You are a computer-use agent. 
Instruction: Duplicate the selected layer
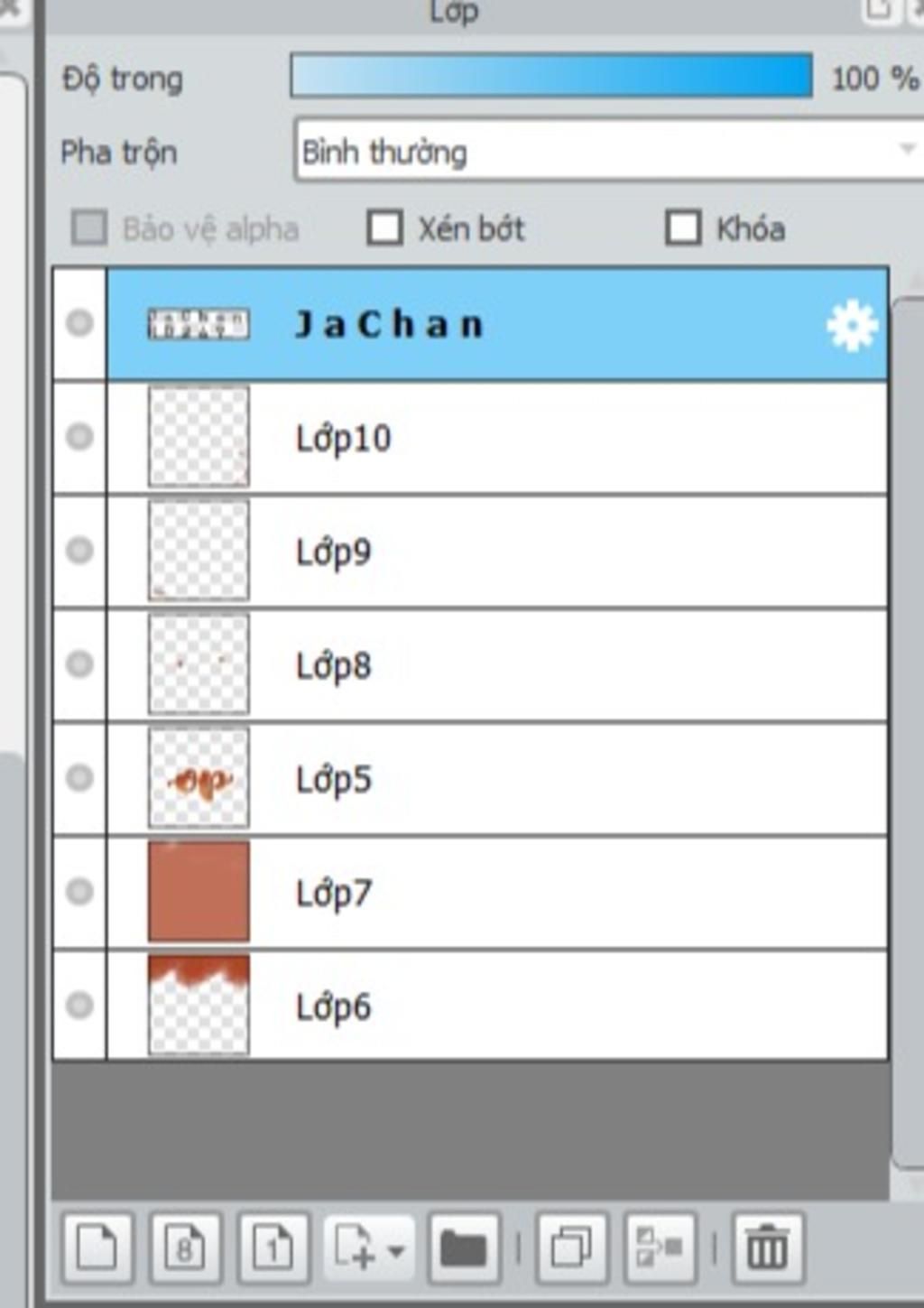click(x=571, y=1248)
